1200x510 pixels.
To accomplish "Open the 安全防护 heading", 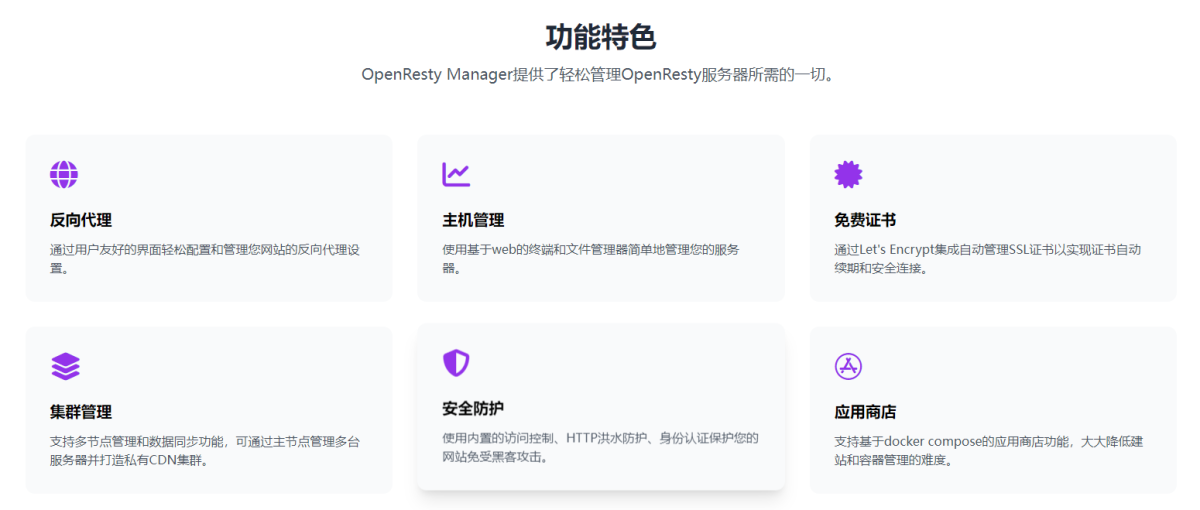I will [473, 408].
